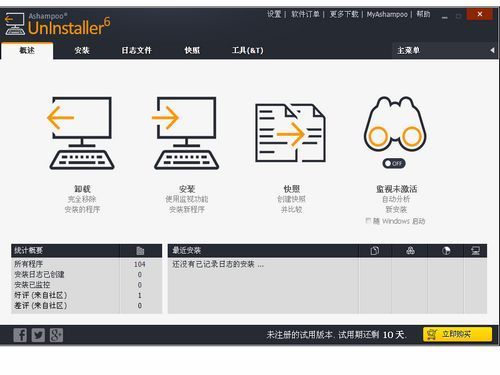Open the Snapshot (快照) documents icon
The height and width of the screenshot is (375, 500).
[x=290, y=133]
